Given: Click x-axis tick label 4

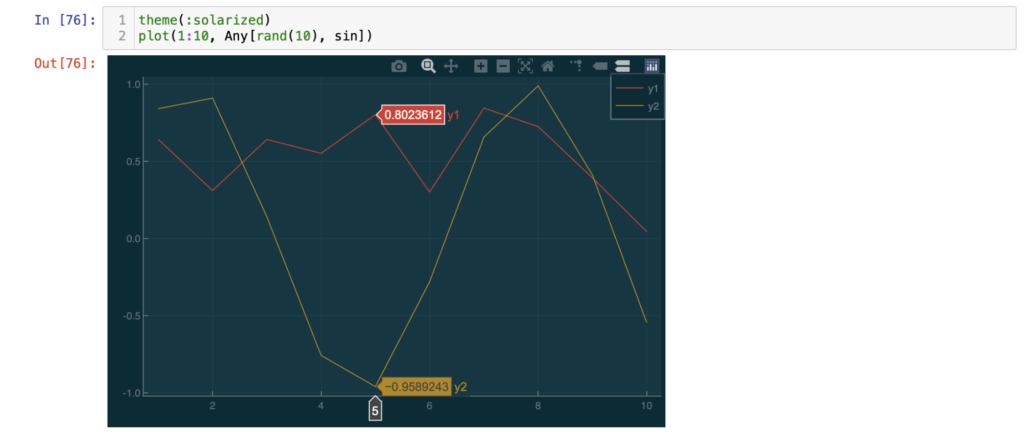Looking at the screenshot, I should tap(321, 406).
